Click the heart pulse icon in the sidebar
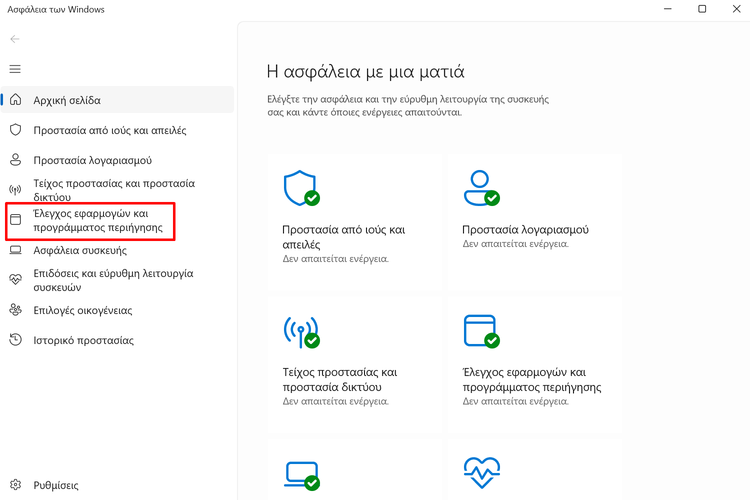The height and width of the screenshot is (500, 750). 15,279
